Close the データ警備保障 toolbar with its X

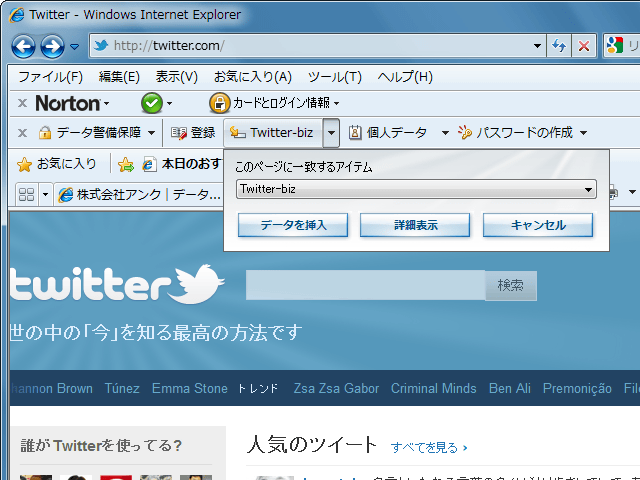click(22, 133)
